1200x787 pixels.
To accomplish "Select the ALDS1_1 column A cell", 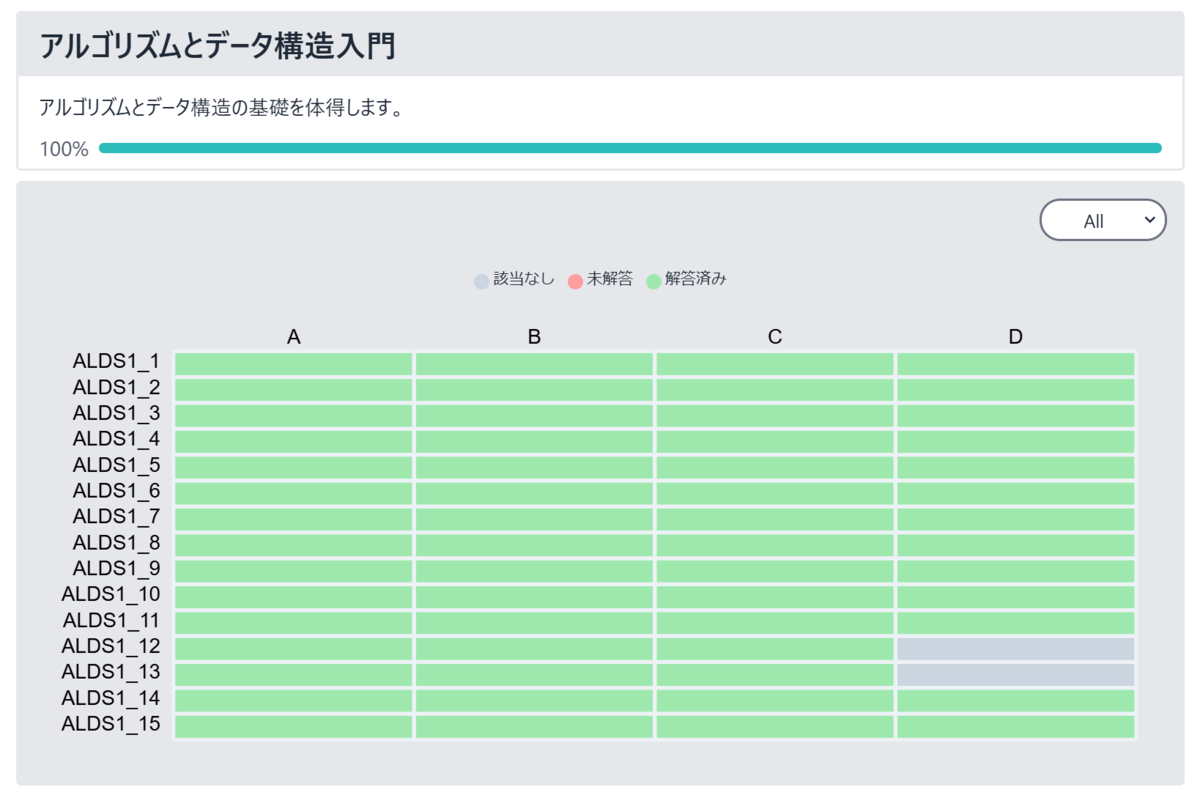I will [x=294, y=364].
